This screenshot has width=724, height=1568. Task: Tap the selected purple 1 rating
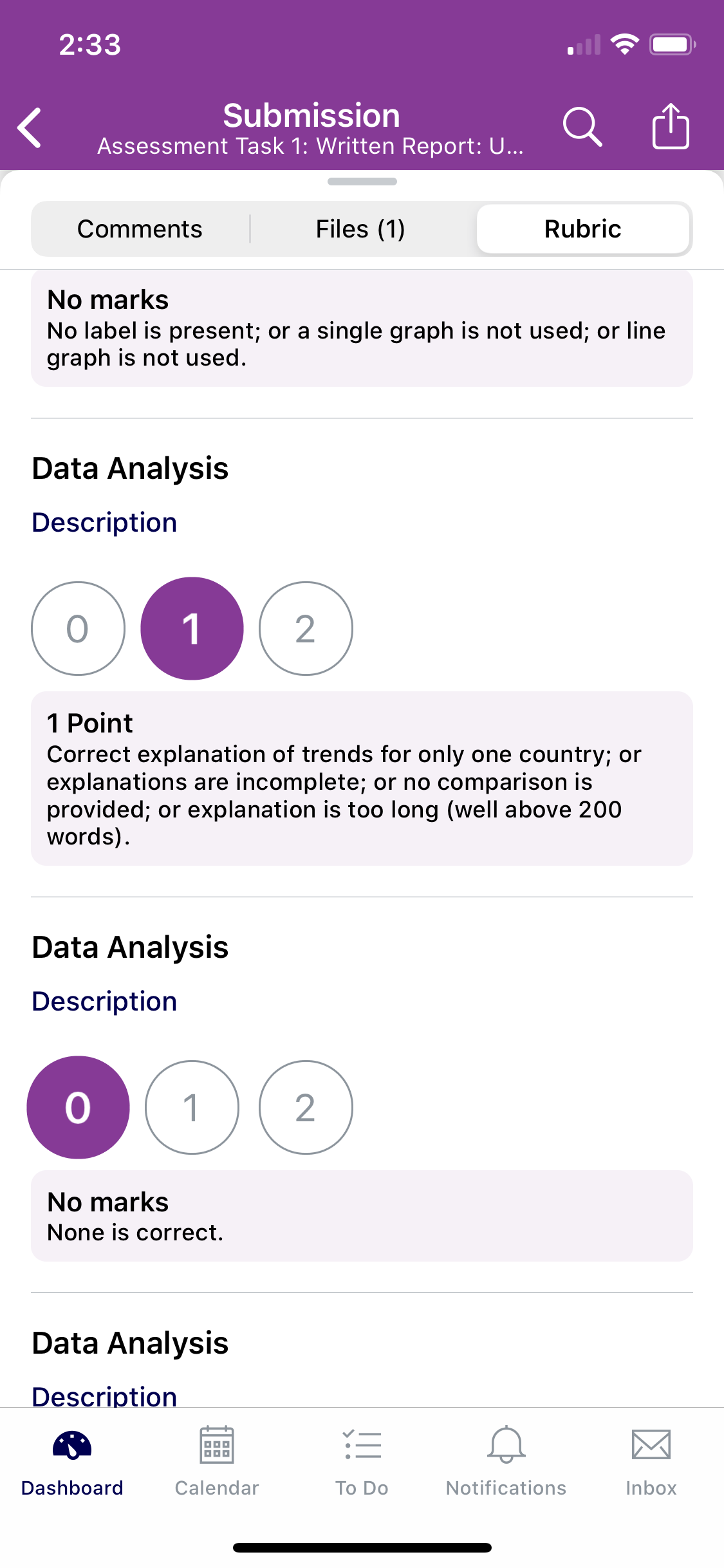point(192,628)
